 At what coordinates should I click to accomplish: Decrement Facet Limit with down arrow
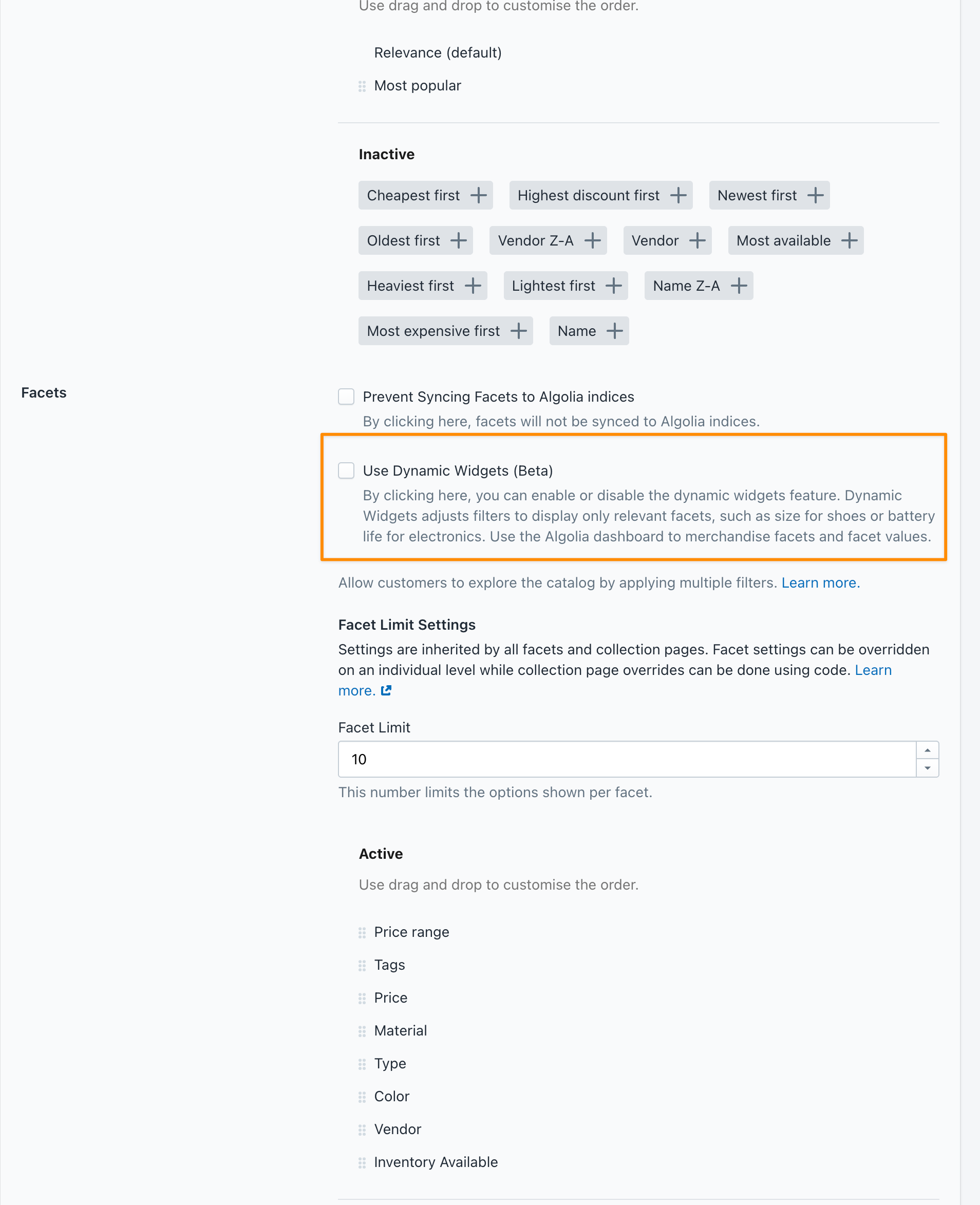pos(927,768)
